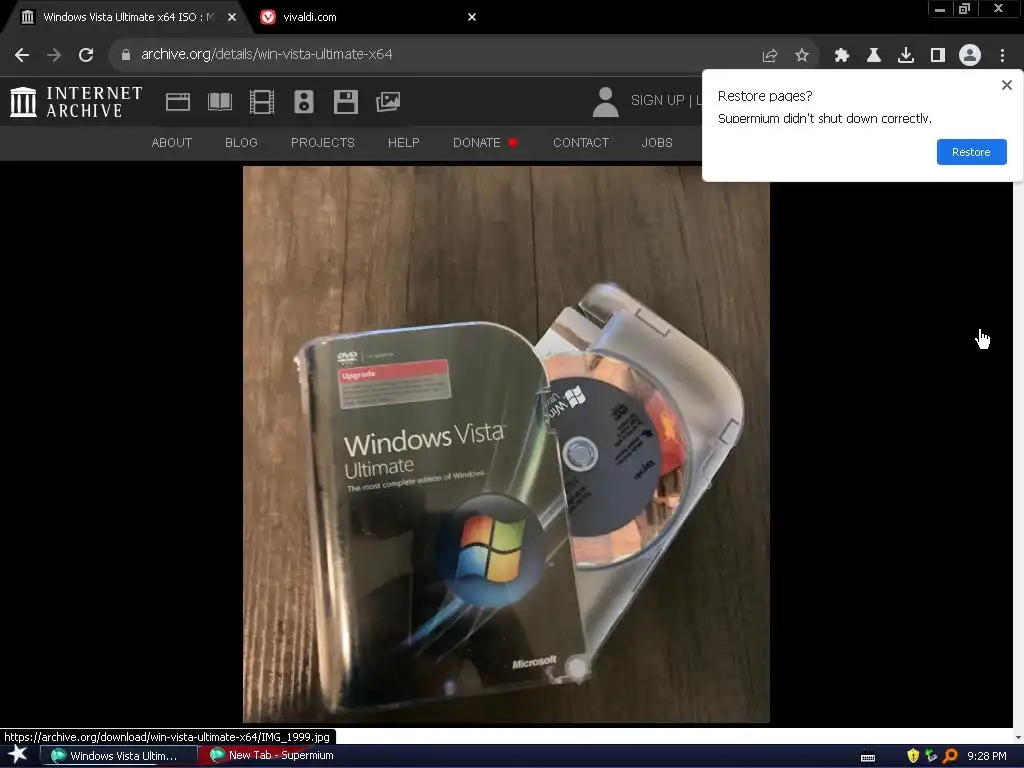
Task: Select the Windows Vista Ultimate x64 ISO tab
Action: [127, 17]
